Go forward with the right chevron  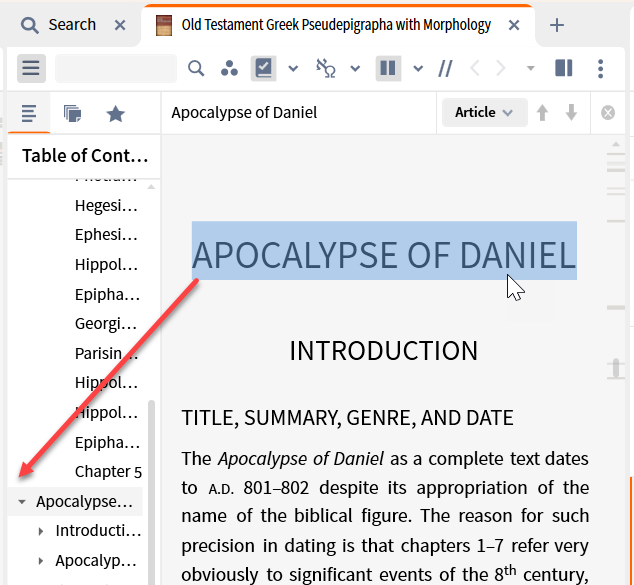(501, 68)
